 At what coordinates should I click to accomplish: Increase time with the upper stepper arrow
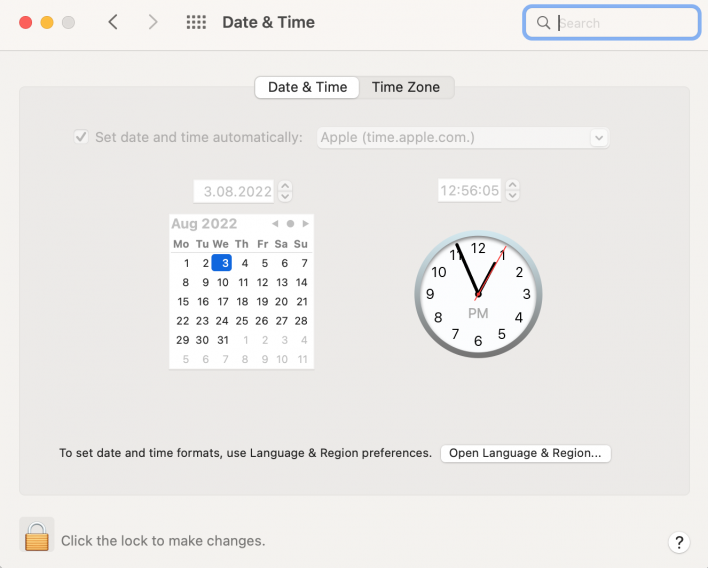pos(512,185)
